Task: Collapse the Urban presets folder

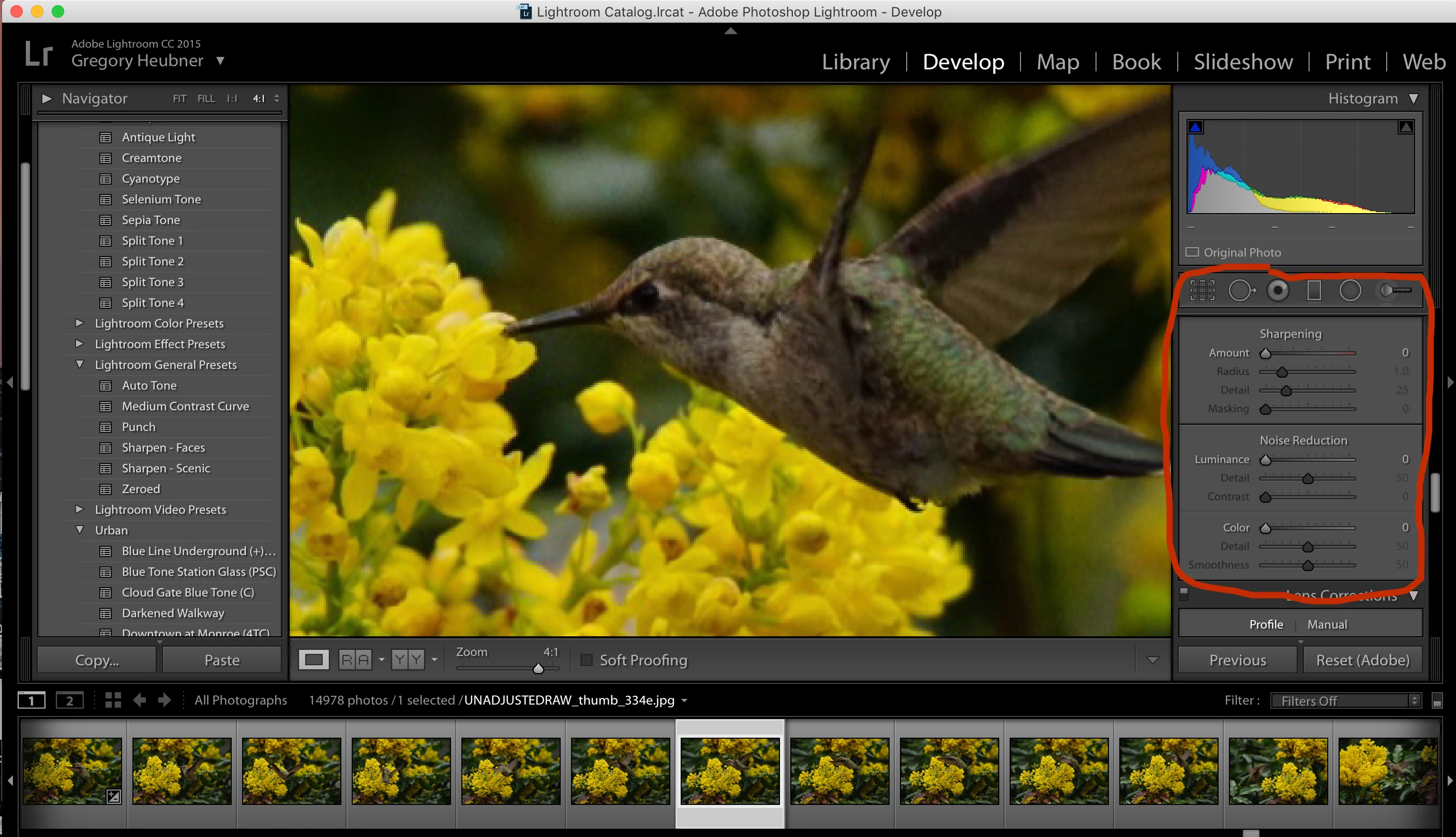Action: (x=80, y=530)
